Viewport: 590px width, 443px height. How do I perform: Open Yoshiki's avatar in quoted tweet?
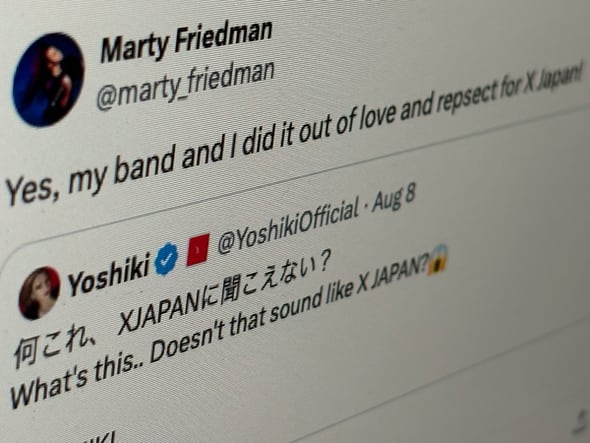click(40, 293)
